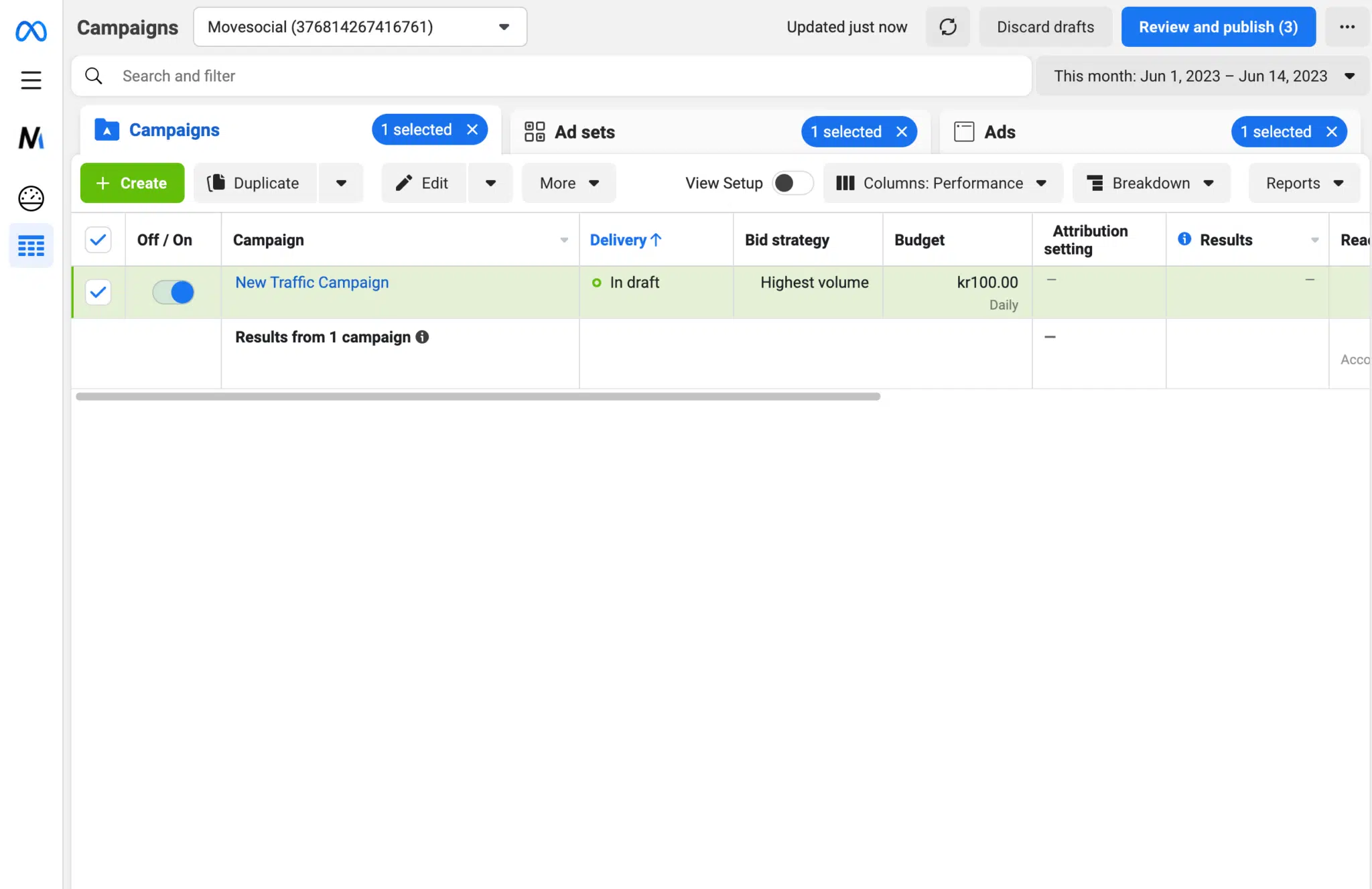Open the account overview gauge icon
1372x889 pixels.
point(31,198)
